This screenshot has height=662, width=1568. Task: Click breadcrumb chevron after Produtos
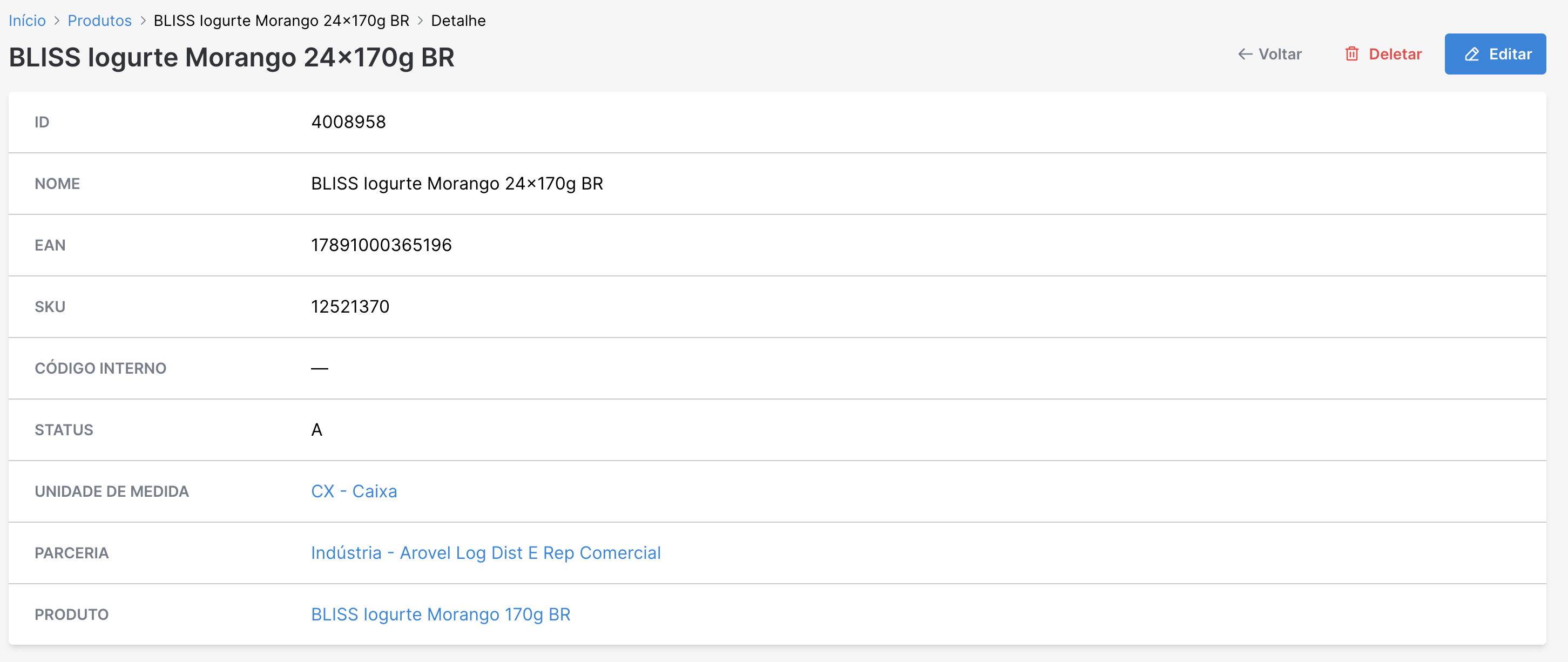click(x=143, y=21)
